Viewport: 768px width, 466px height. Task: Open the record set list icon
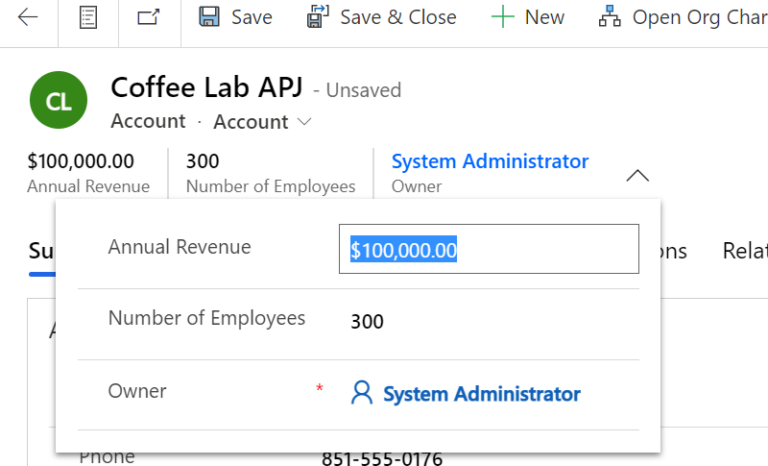(88, 17)
